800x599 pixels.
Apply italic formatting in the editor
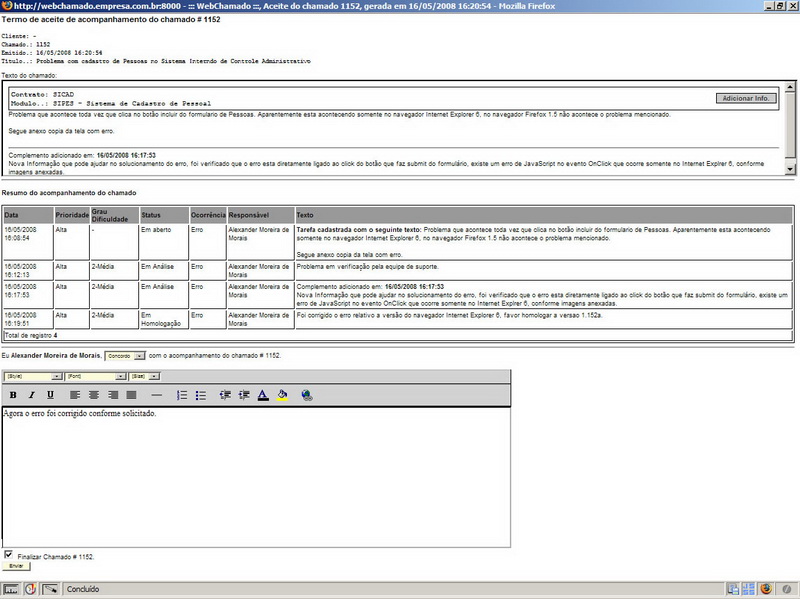click(x=31, y=395)
